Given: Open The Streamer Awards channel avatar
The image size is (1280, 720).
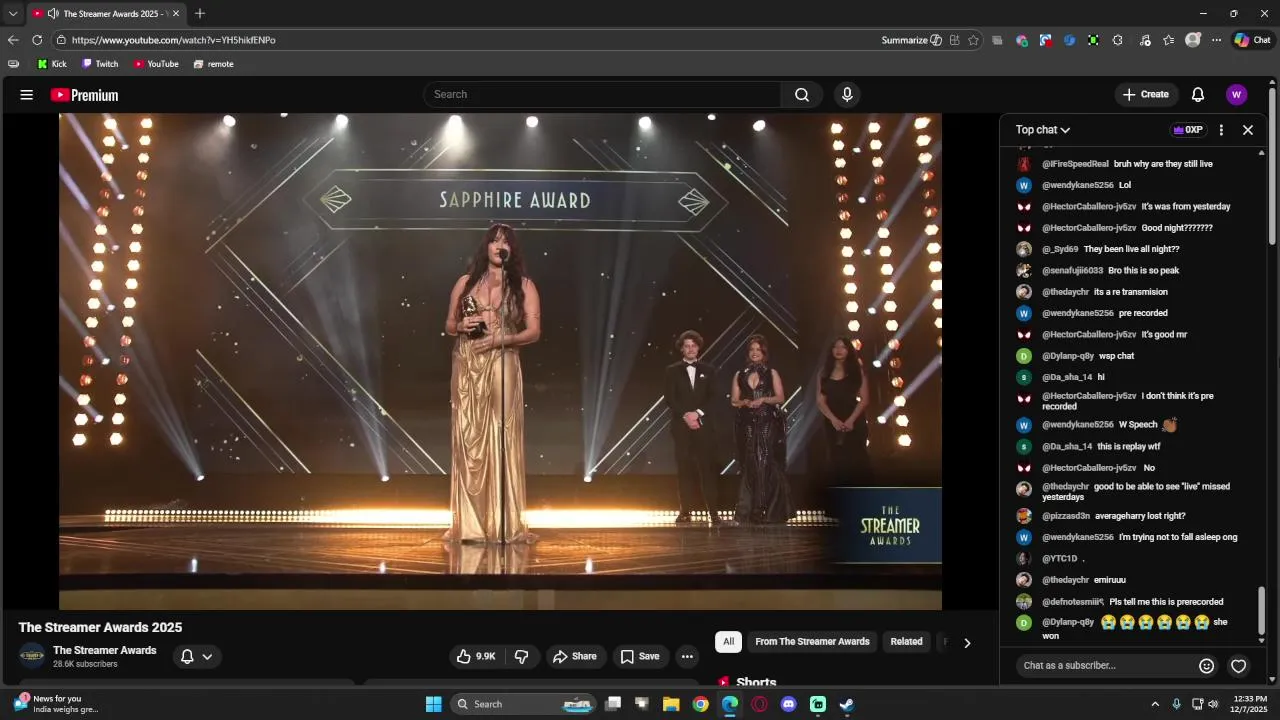Looking at the screenshot, I should (x=32, y=656).
